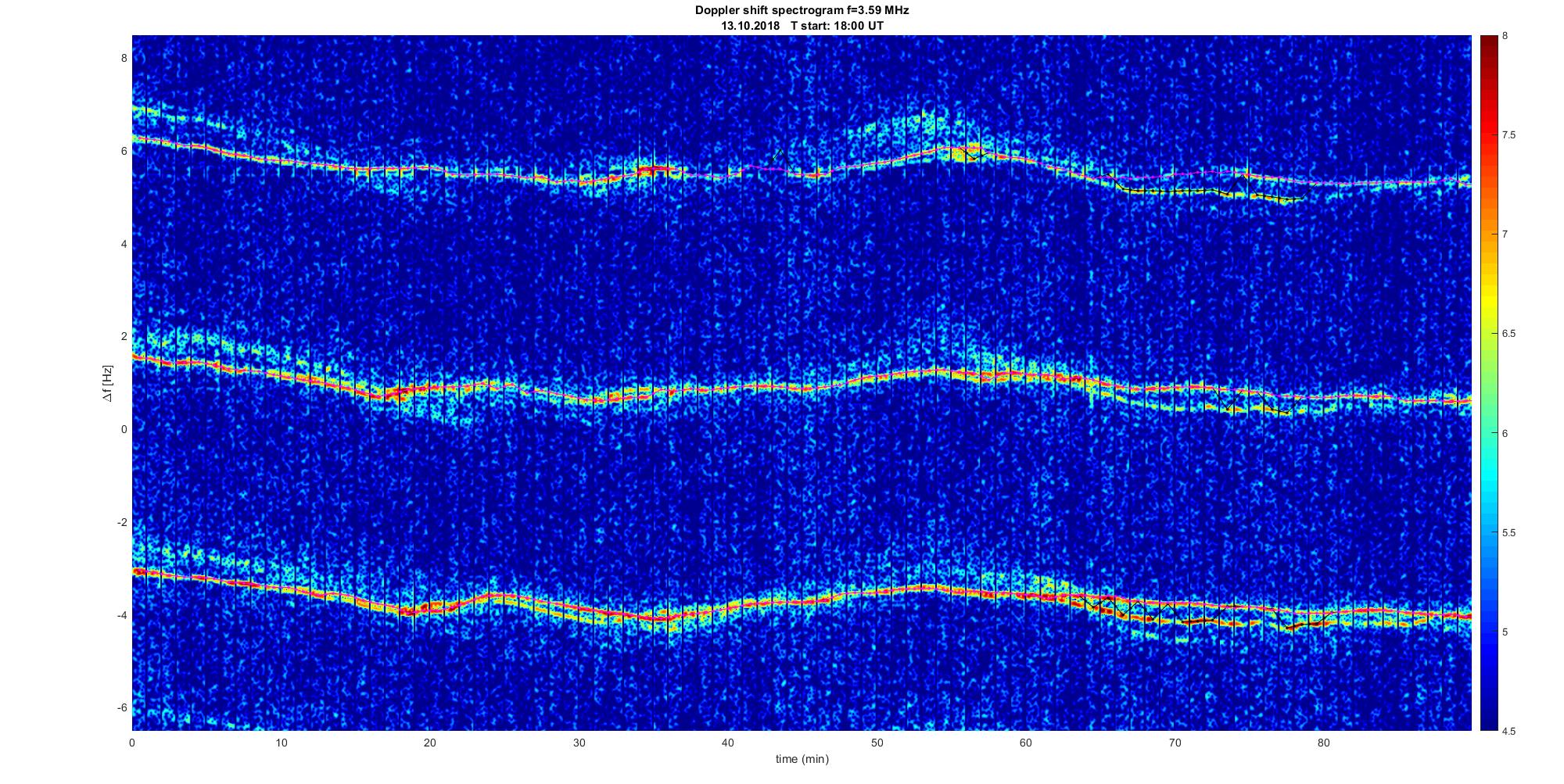Image resolution: width=1564 pixels, height=784 pixels.
Task: Click the y-axis tick label '-4'
Action: 121,615
